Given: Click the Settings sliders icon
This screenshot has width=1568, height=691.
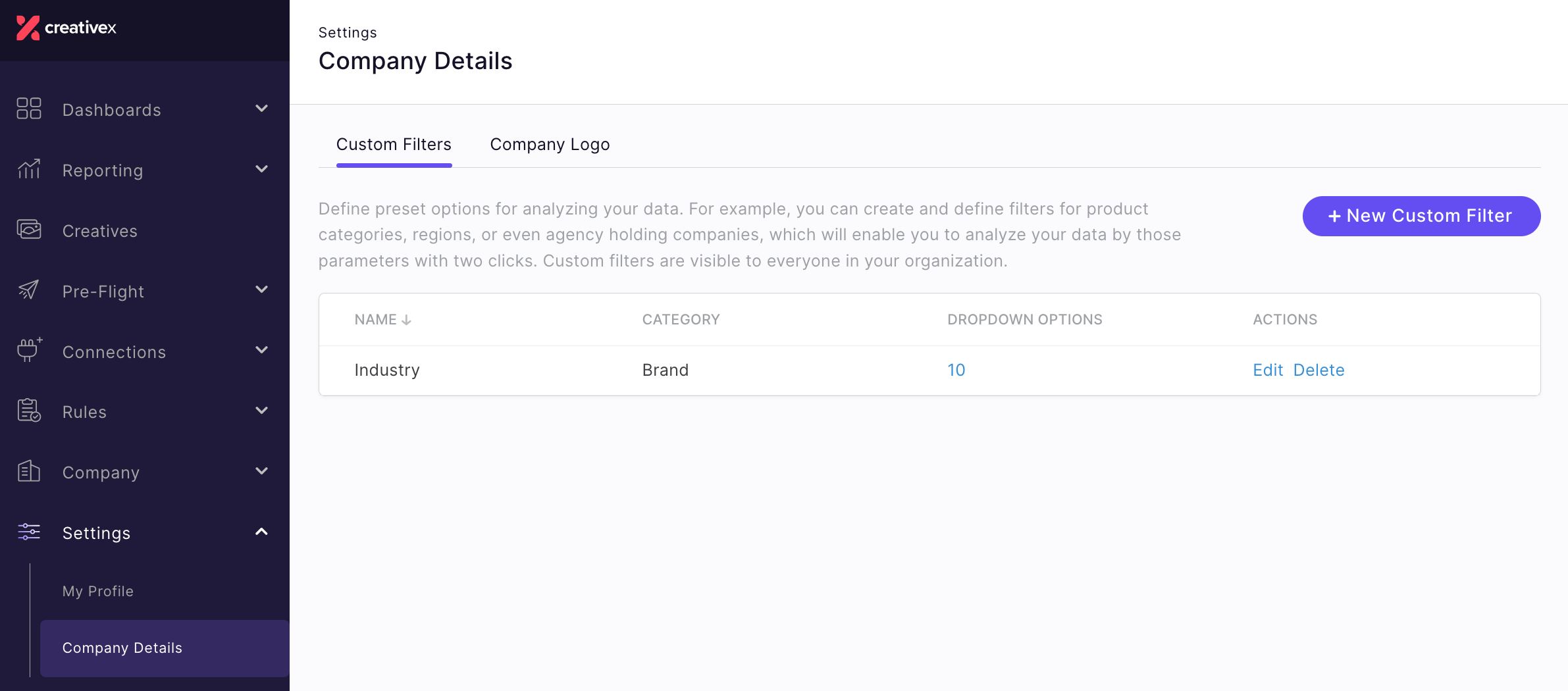Looking at the screenshot, I should pyautogui.click(x=29, y=532).
